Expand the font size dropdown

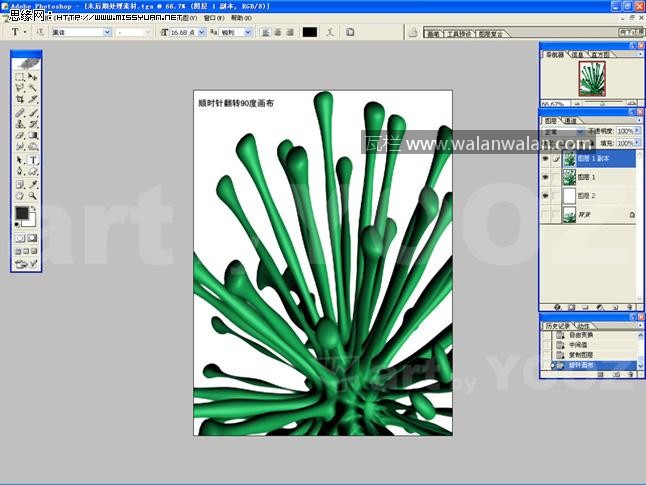pos(200,32)
